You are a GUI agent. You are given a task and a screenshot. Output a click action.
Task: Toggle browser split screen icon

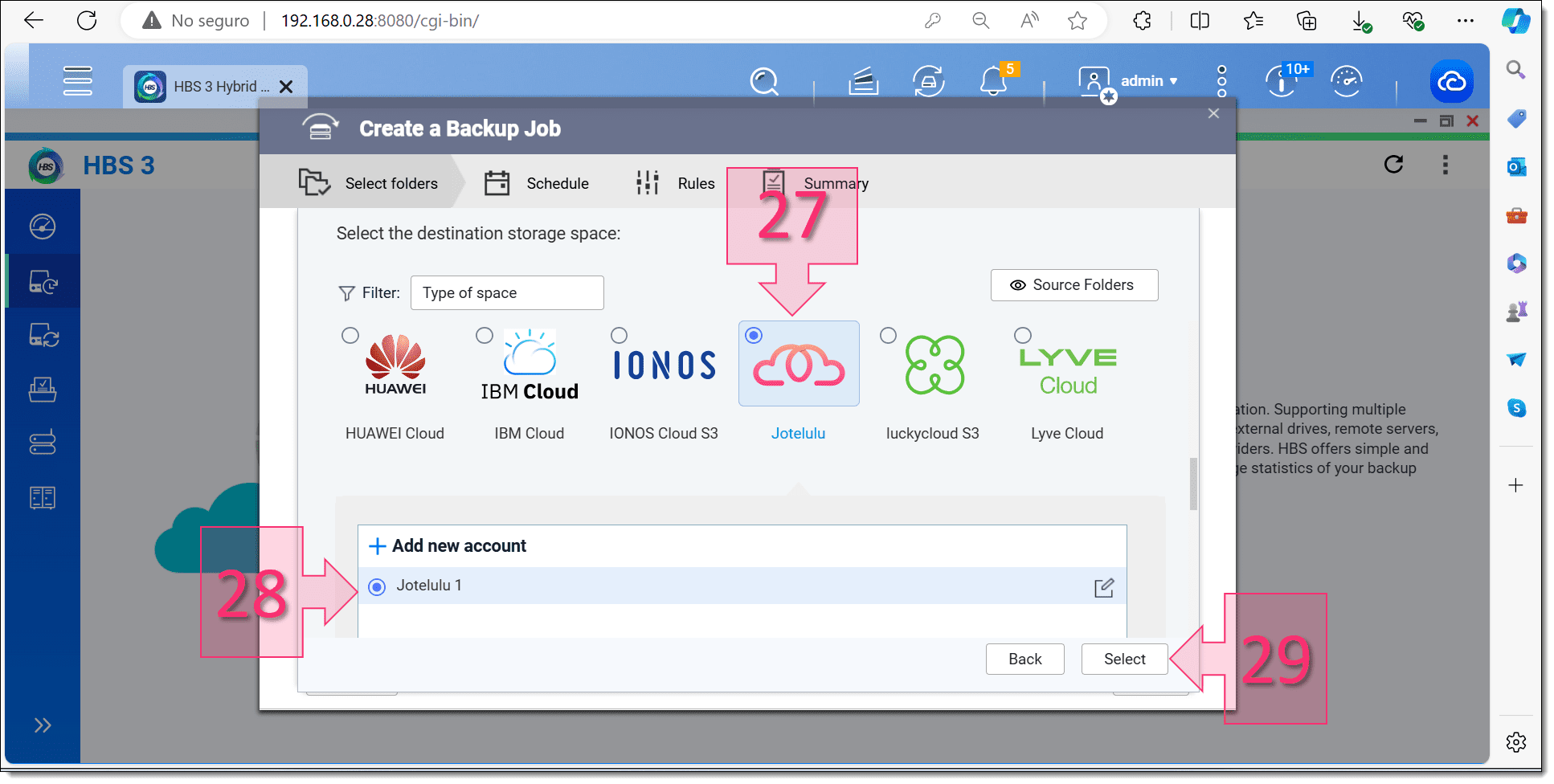[1200, 21]
